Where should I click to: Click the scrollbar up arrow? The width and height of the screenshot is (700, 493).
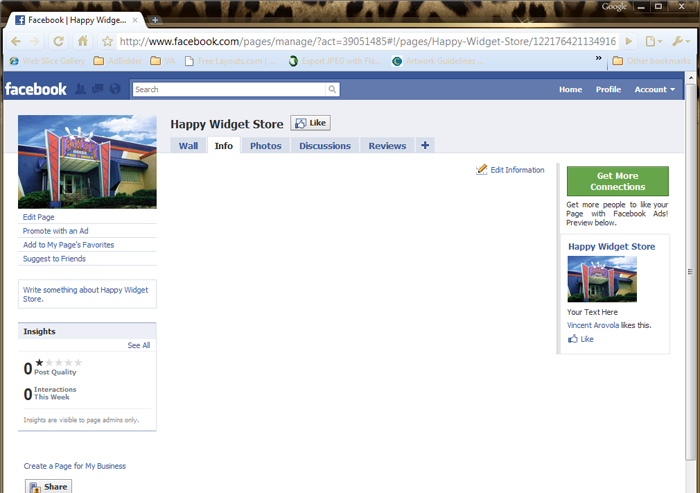[x=691, y=78]
